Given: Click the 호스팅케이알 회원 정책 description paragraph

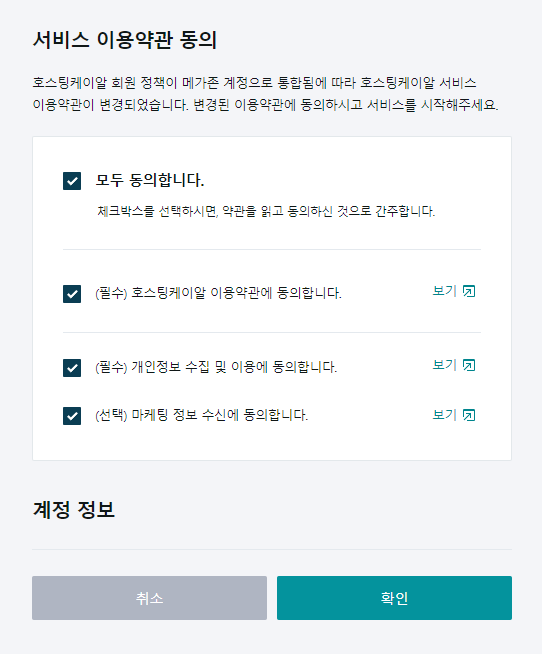Looking at the screenshot, I should coord(265,94).
